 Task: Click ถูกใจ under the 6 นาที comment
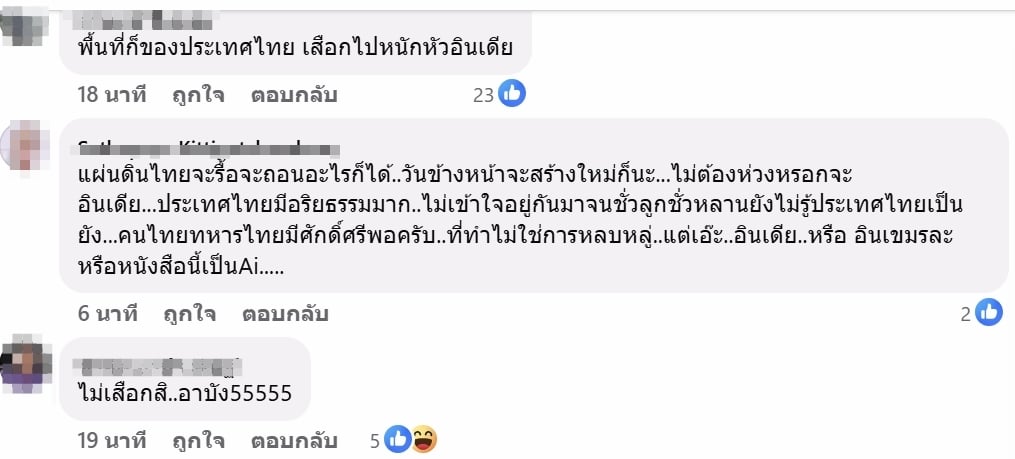(x=190, y=314)
